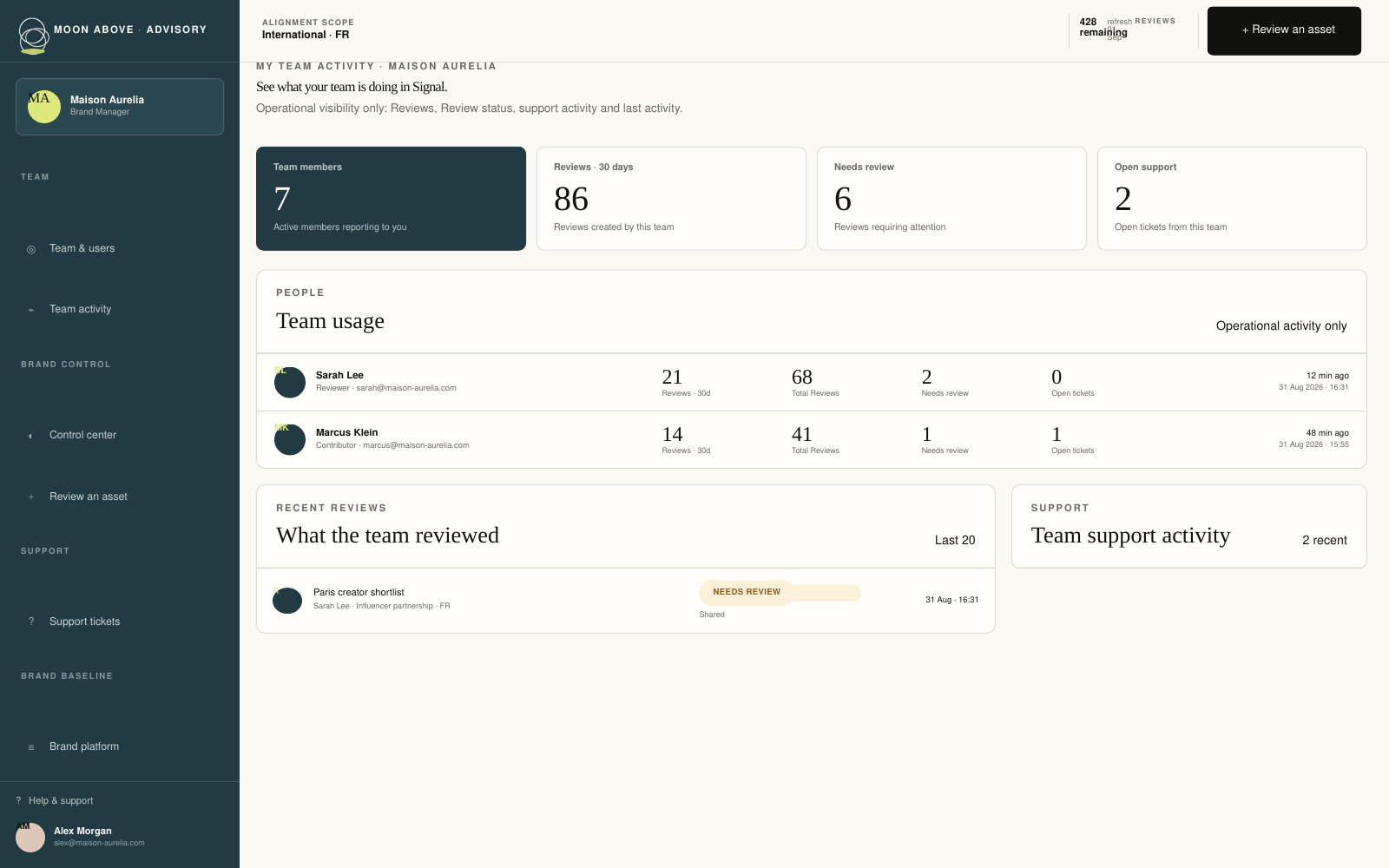Click the 2 recent label in Support panel
This screenshot has height=868, width=1389.
click(1325, 540)
